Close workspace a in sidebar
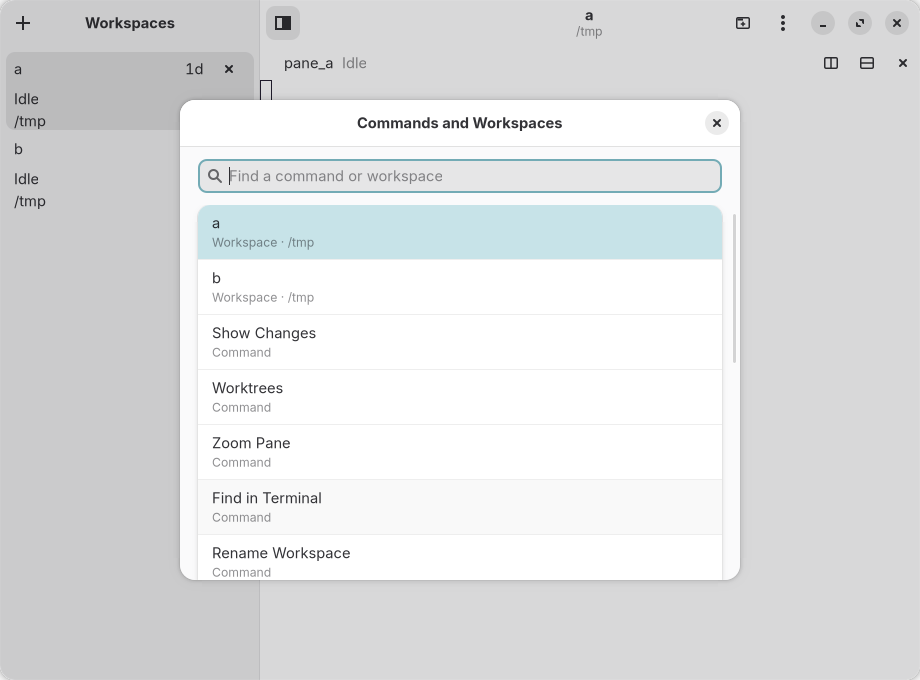 229,69
